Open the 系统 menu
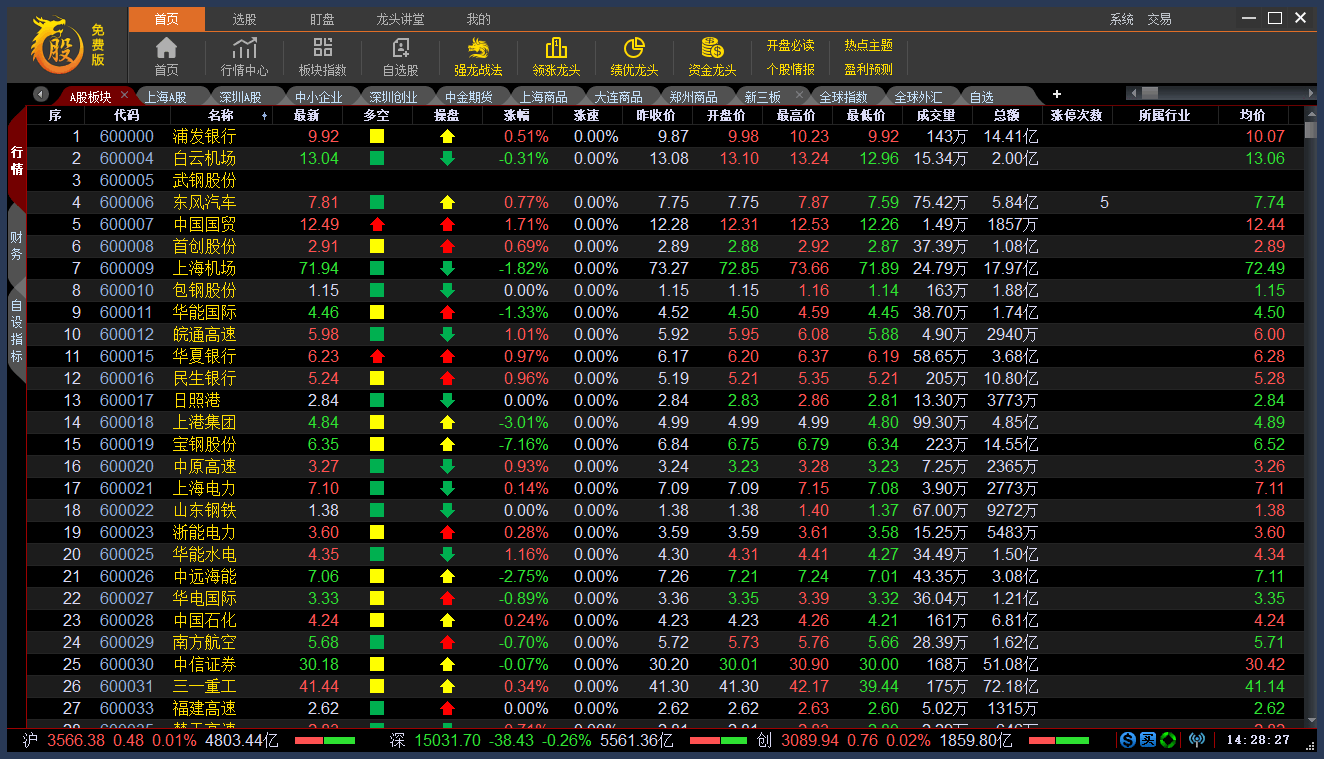1324x759 pixels. pyautogui.click(x=1122, y=19)
